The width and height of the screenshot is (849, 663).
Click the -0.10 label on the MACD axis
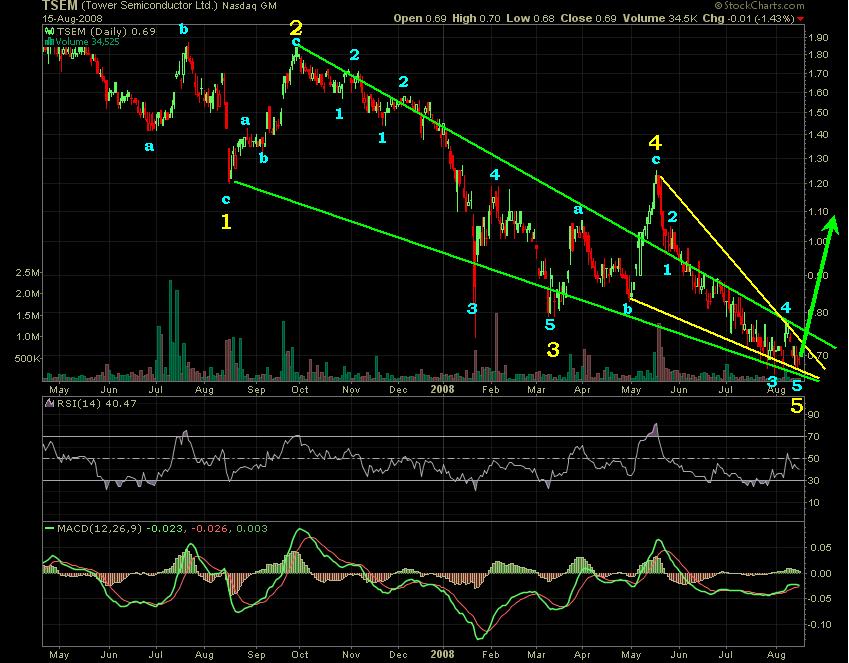click(819, 625)
